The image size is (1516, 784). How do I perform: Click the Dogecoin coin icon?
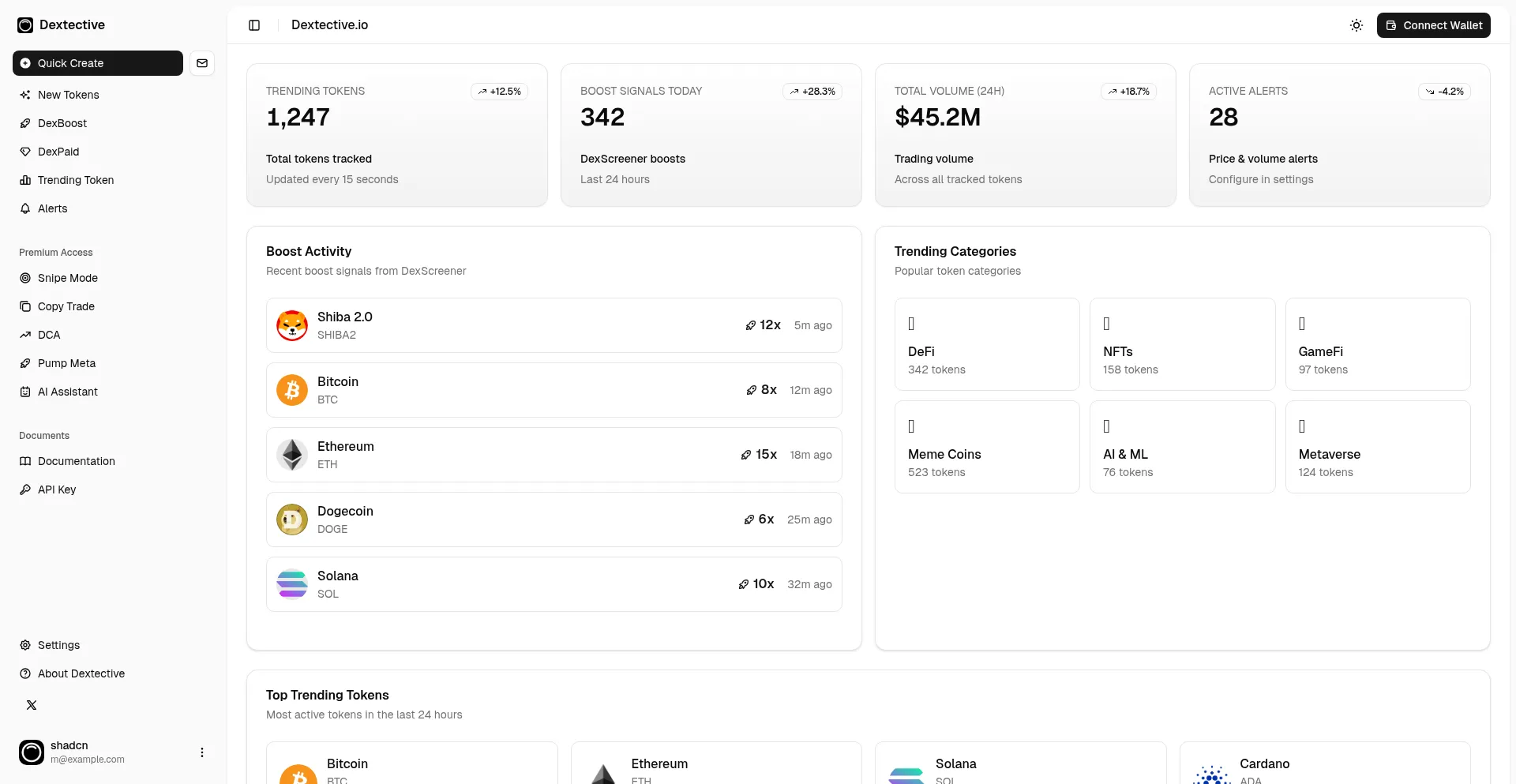[x=292, y=520]
